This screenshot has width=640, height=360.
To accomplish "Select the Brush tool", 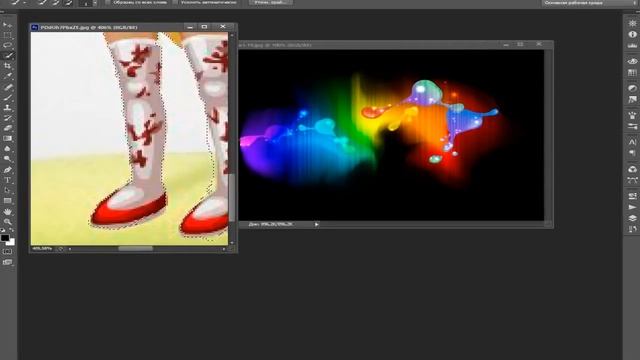I will tap(7, 97).
